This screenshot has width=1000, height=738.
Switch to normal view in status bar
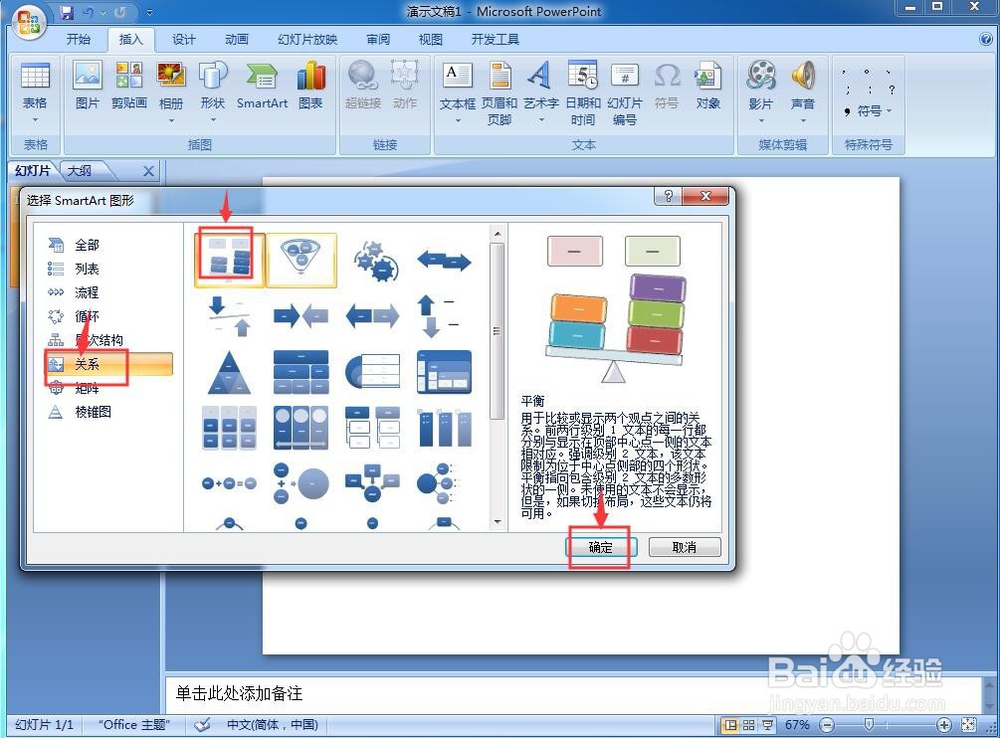pyautogui.click(x=731, y=725)
